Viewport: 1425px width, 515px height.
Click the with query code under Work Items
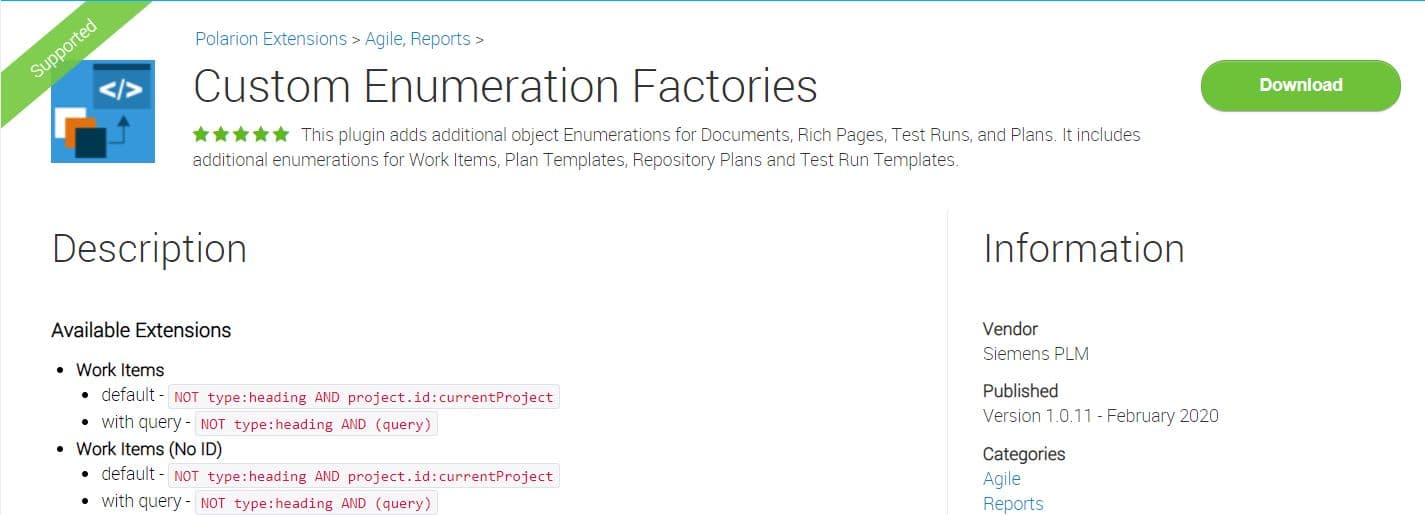click(316, 424)
